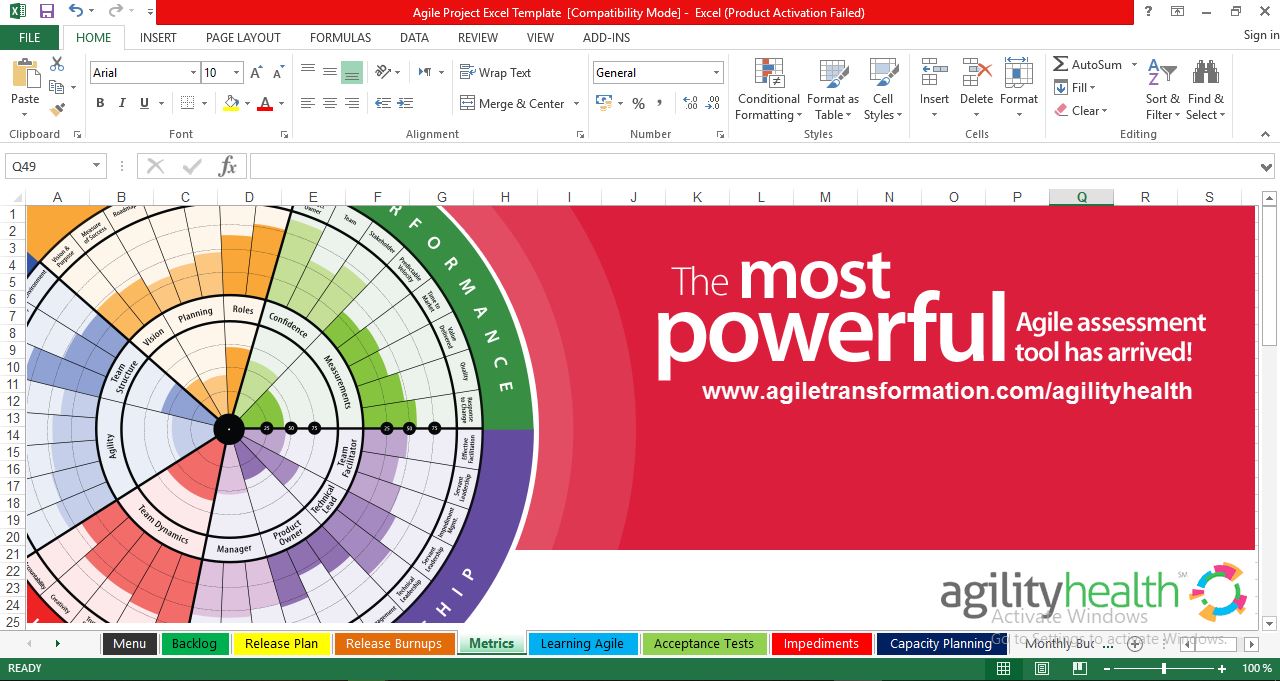Open the Backlog sheet tab

[x=194, y=644]
